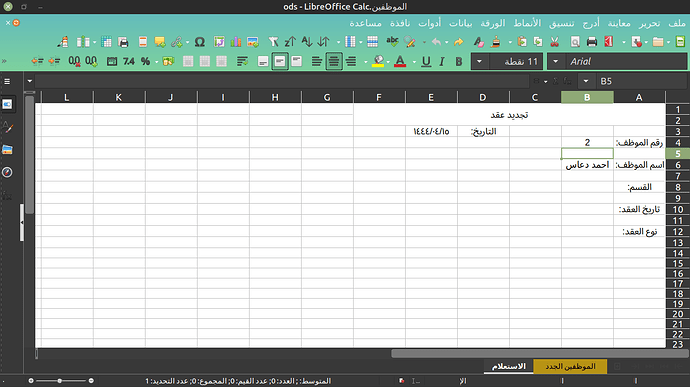The height and width of the screenshot is (387, 690).
Task: Insert Chart icon
Action: (236, 42)
